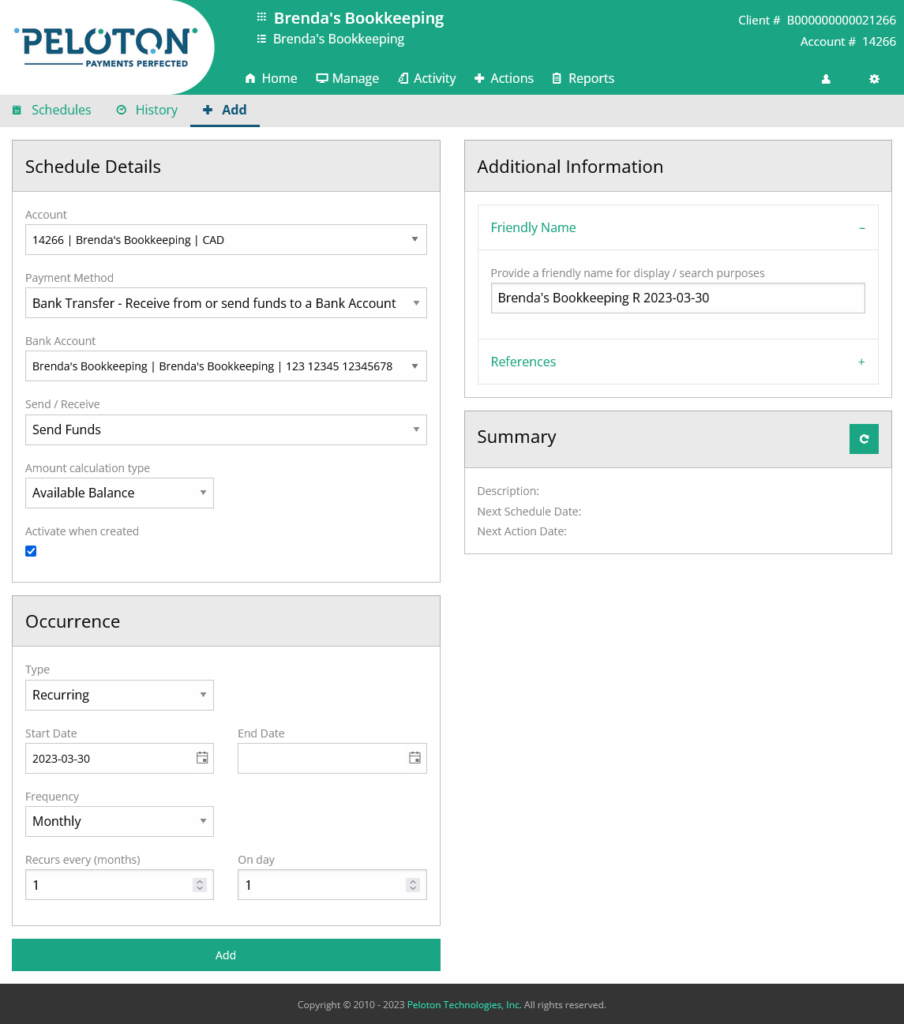The image size is (904, 1024).
Task: Switch to the History tab
Action: click(x=147, y=110)
